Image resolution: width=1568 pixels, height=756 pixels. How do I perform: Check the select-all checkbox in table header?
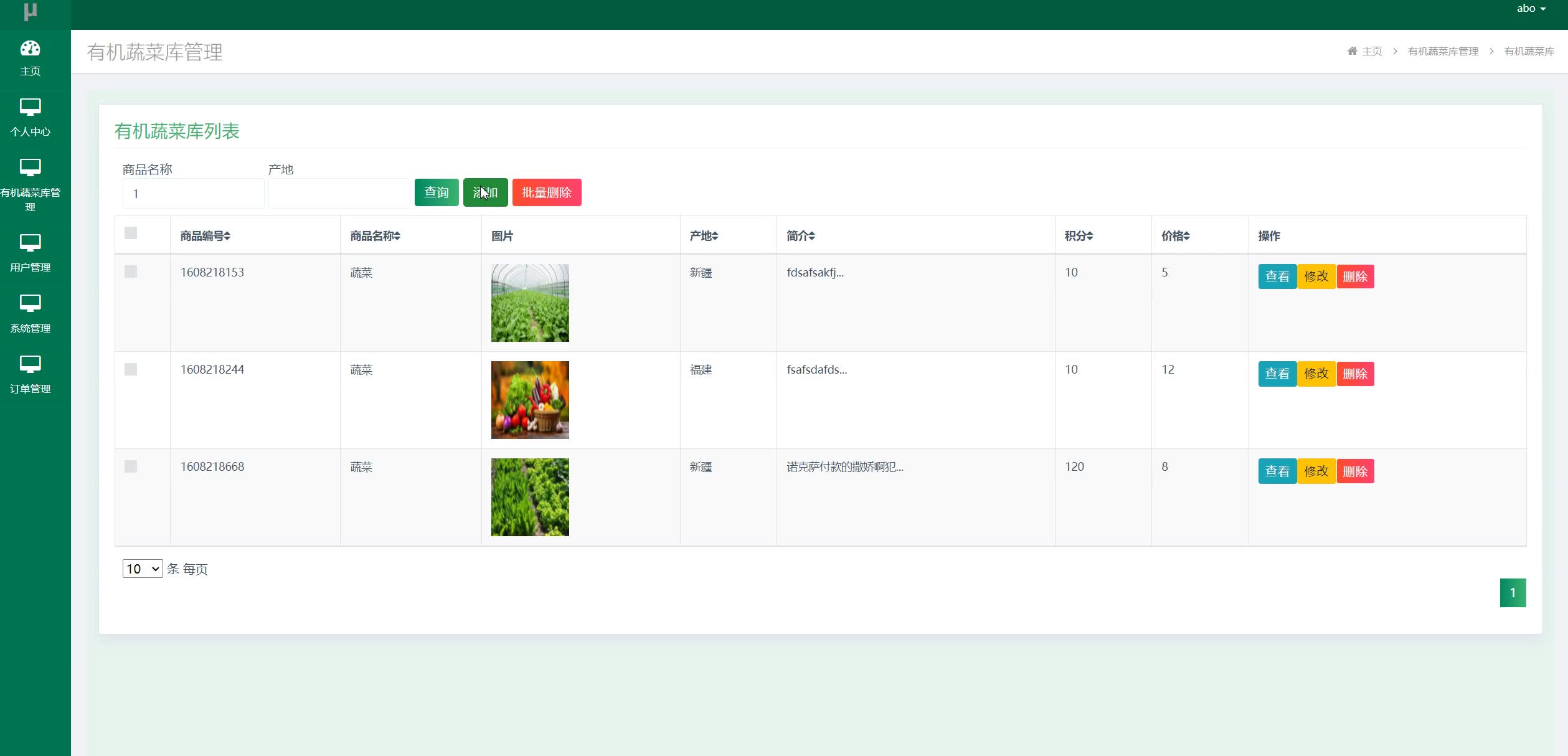click(130, 234)
